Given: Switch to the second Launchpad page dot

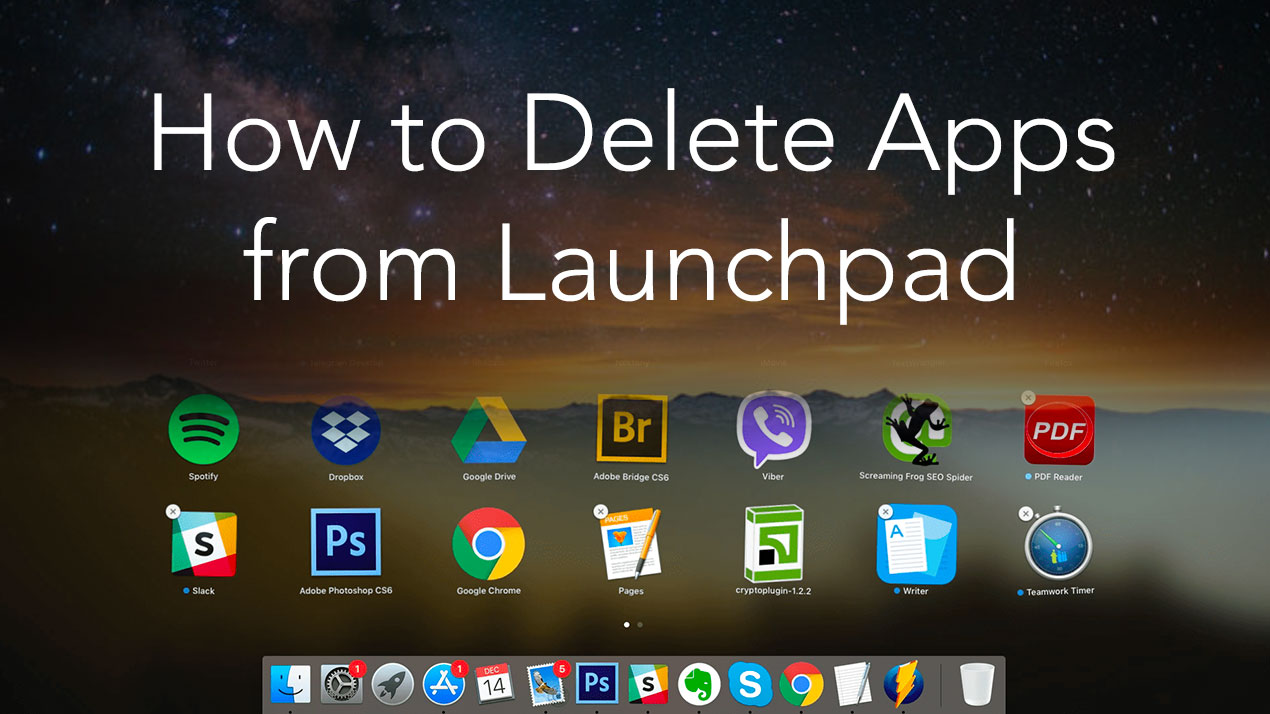Looking at the screenshot, I should [640, 624].
